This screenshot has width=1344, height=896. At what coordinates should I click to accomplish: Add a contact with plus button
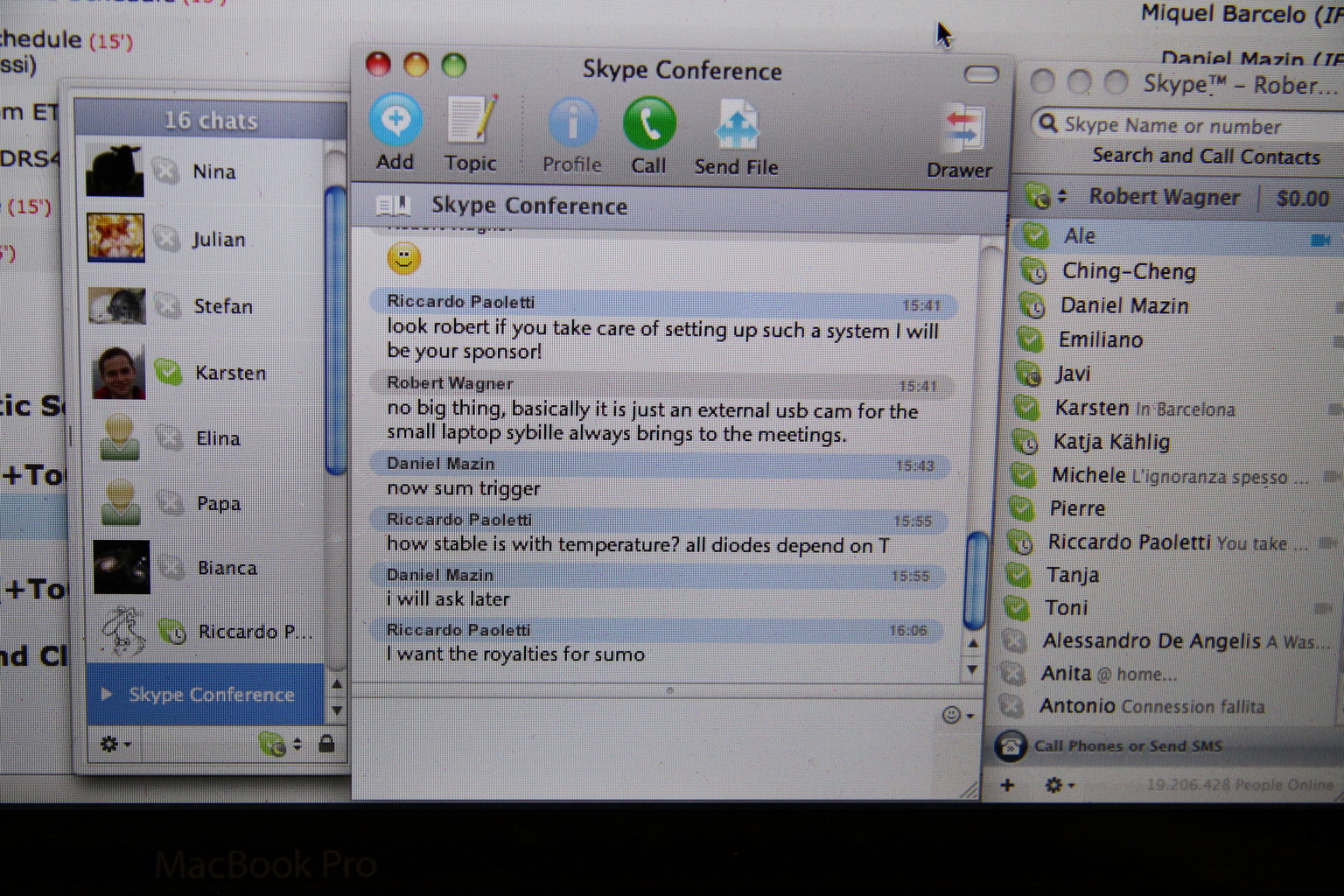tap(1007, 785)
